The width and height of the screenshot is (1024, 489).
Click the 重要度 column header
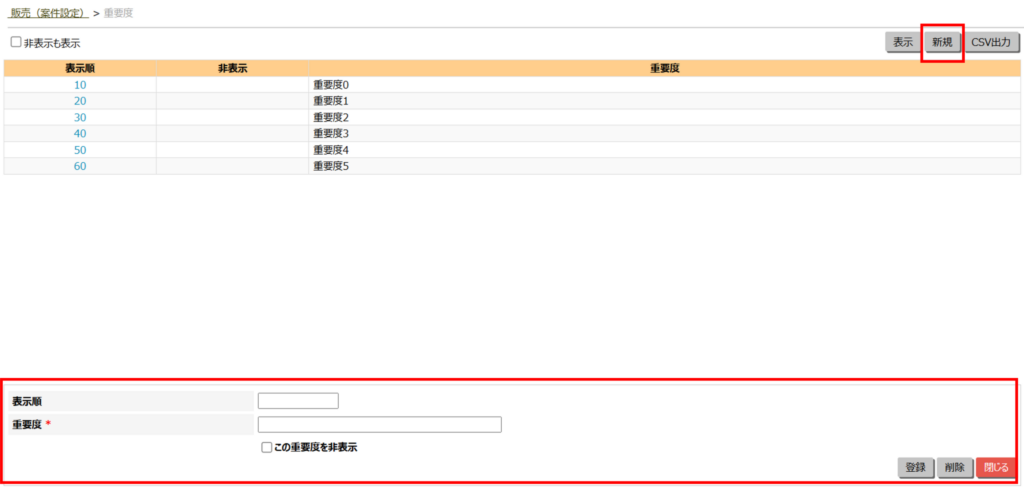click(x=664, y=68)
